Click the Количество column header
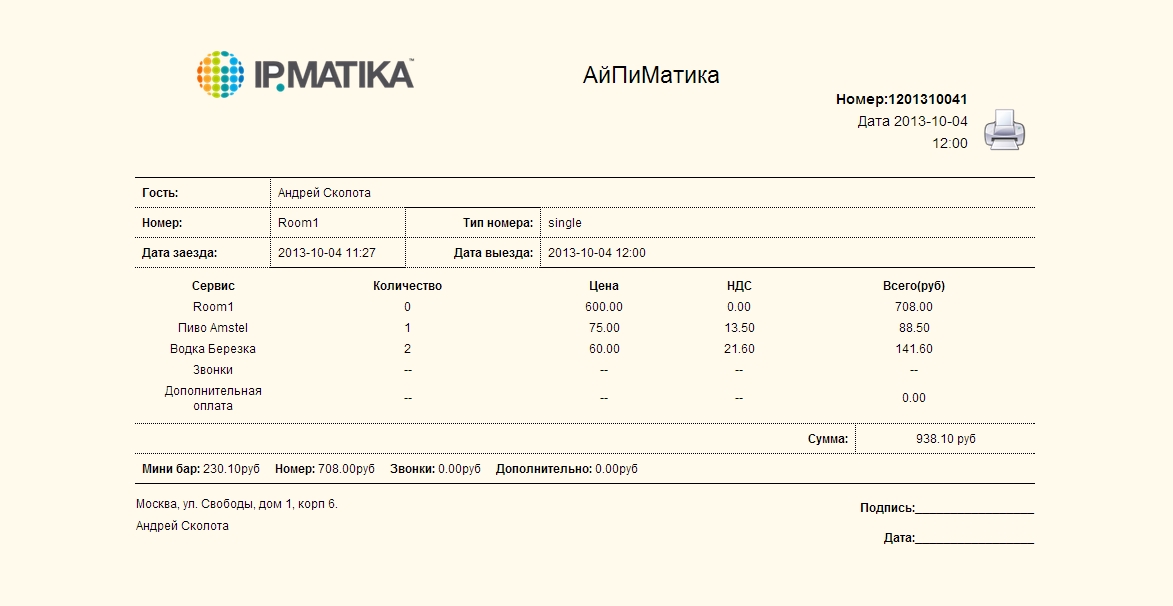The width and height of the screenshot is (1173, 606). coord(407,286)
